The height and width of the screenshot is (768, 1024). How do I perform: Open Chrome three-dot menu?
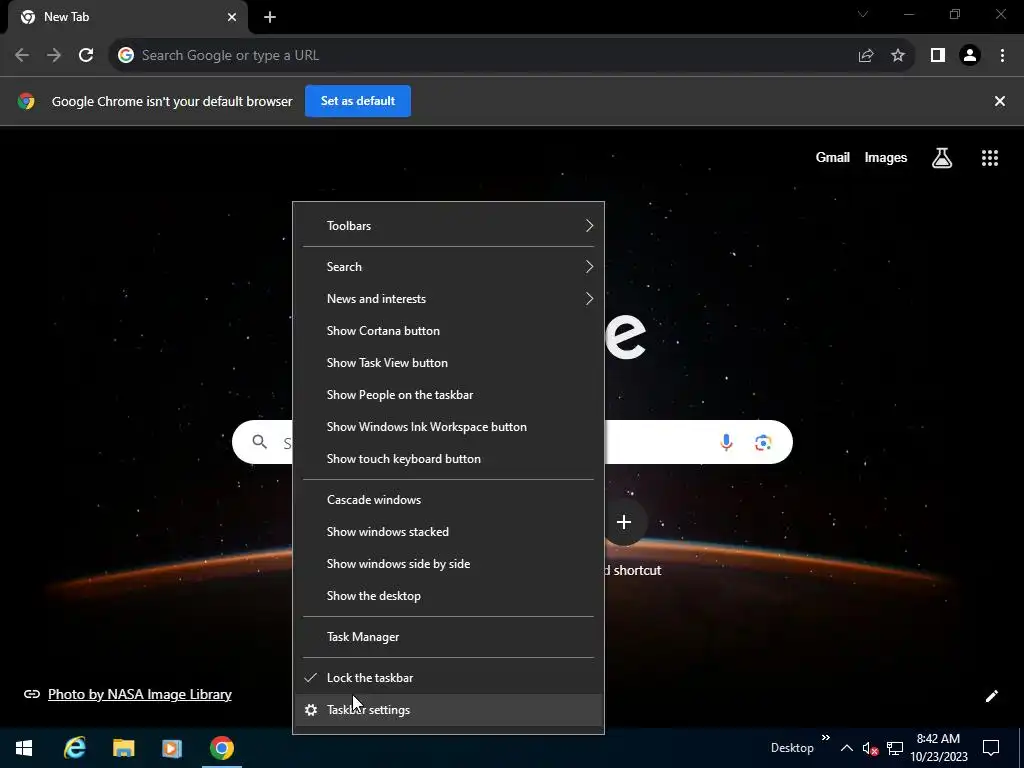coord(1002,56)
